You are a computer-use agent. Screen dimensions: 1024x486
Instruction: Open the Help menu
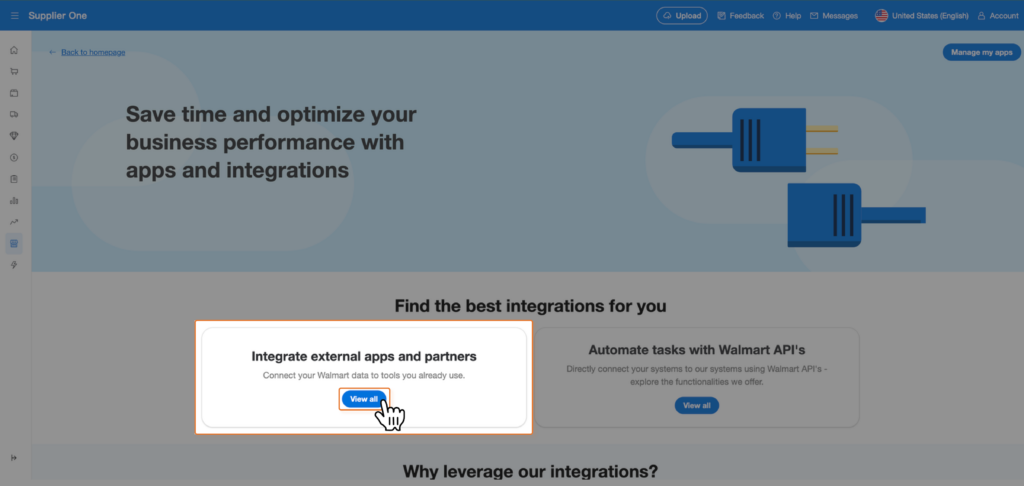coord(787,16)
